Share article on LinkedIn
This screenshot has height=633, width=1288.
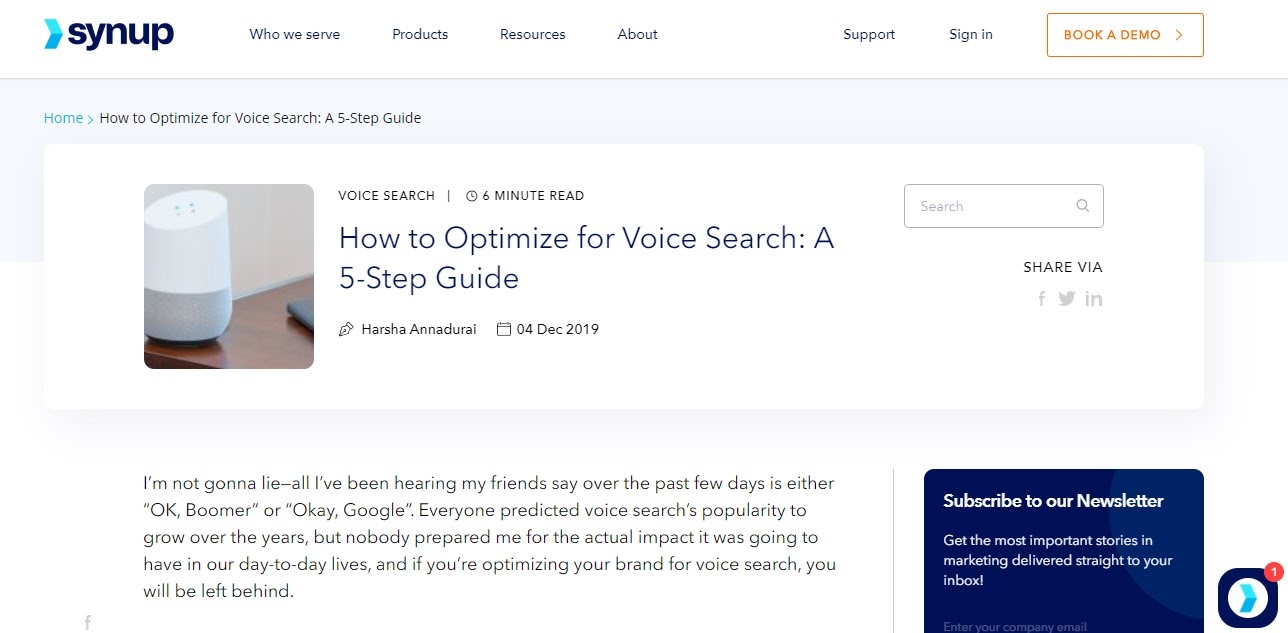click(x=1094, y=298)
